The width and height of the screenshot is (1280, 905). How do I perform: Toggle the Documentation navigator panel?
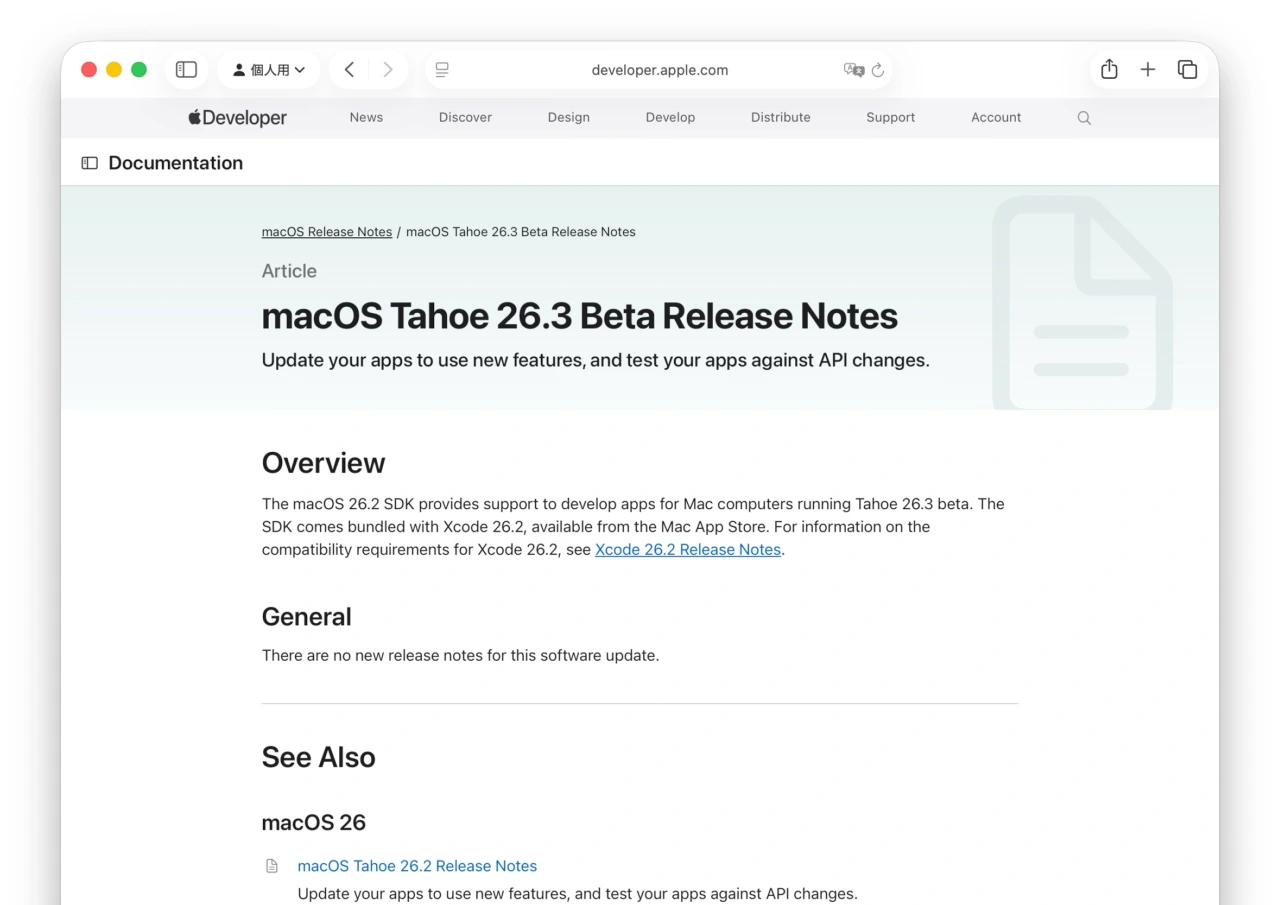[x=91, y=162]
